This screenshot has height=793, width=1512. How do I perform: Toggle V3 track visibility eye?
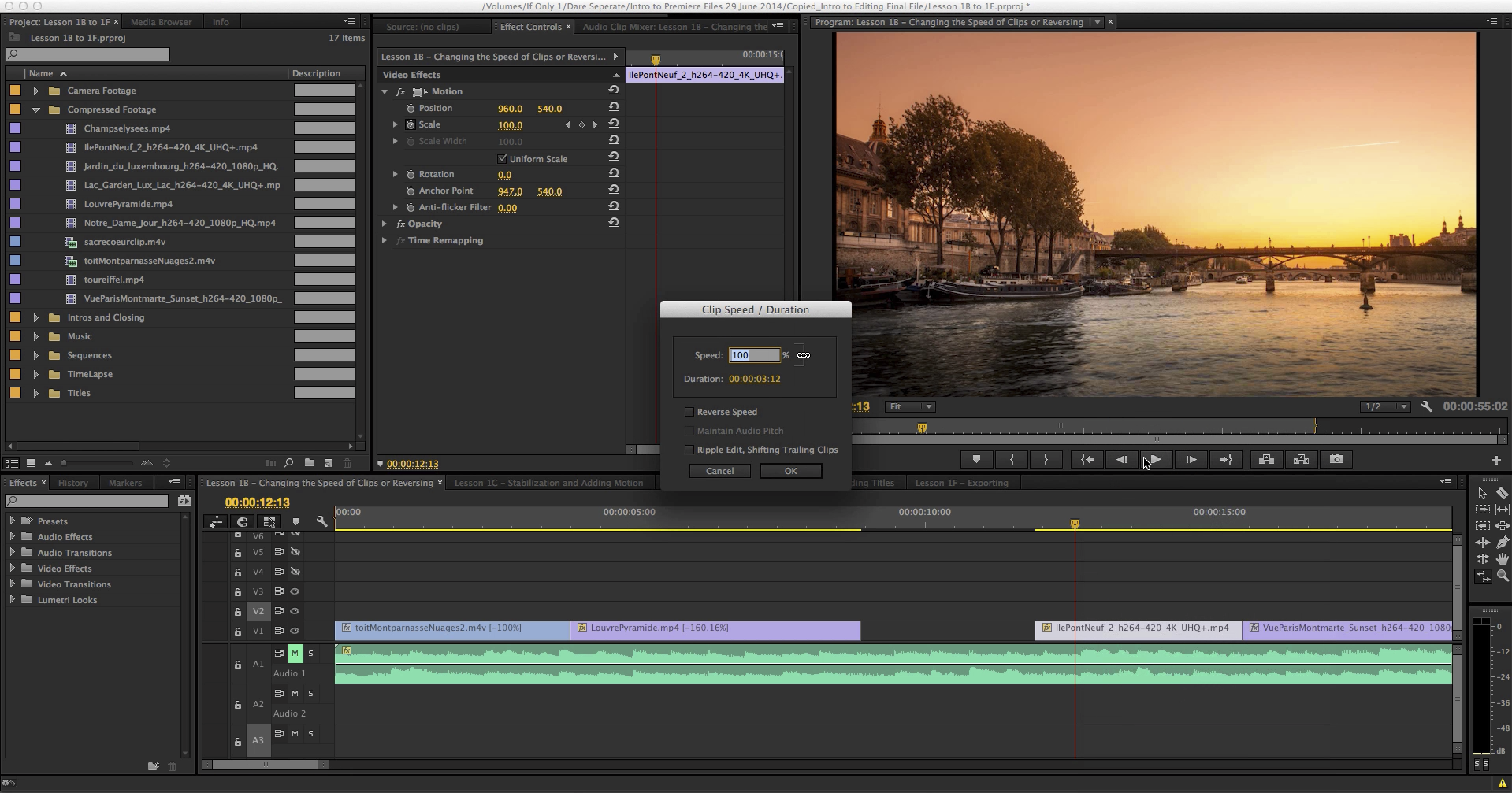click(x=295, y=591)
